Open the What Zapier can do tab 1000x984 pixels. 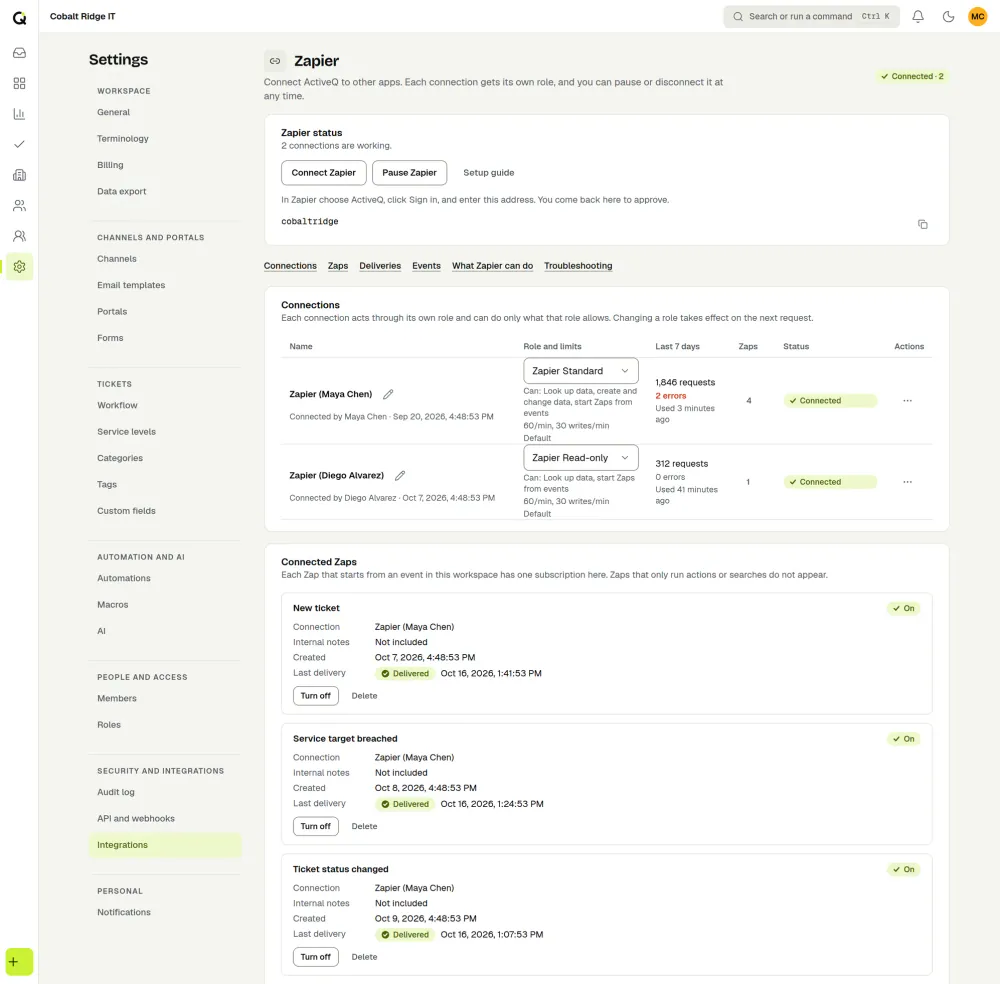click(492, 266)
